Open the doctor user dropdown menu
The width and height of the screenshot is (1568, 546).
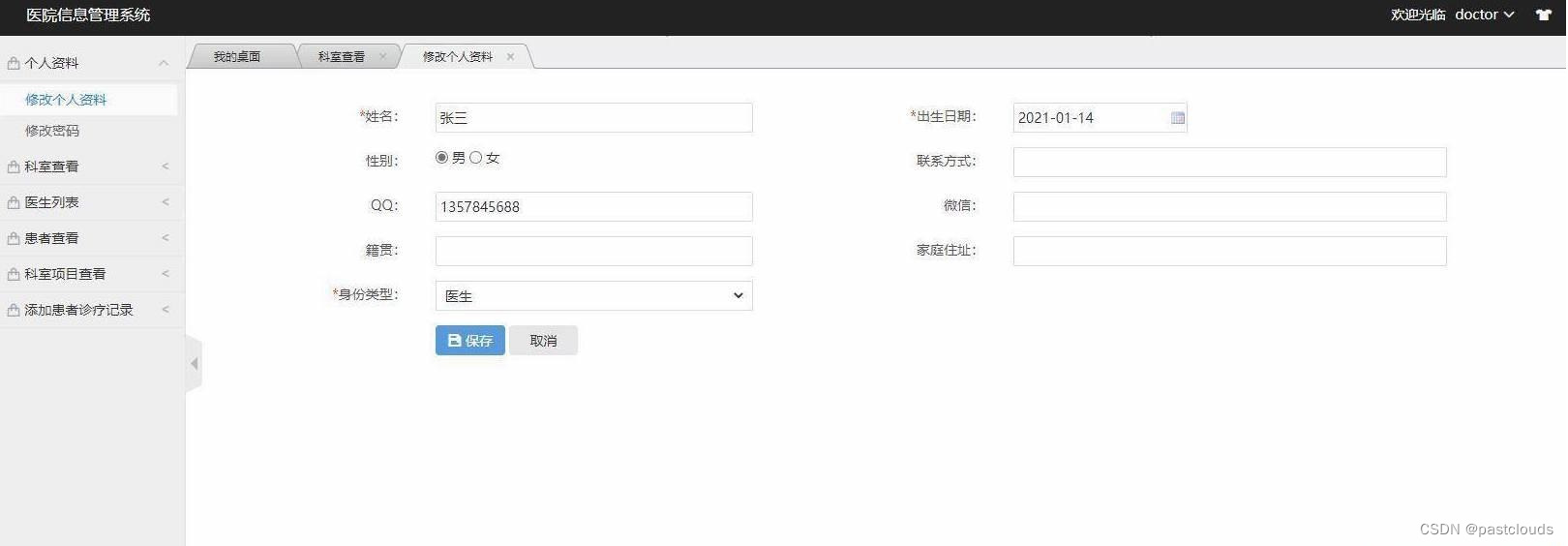tap(1484, 15)
